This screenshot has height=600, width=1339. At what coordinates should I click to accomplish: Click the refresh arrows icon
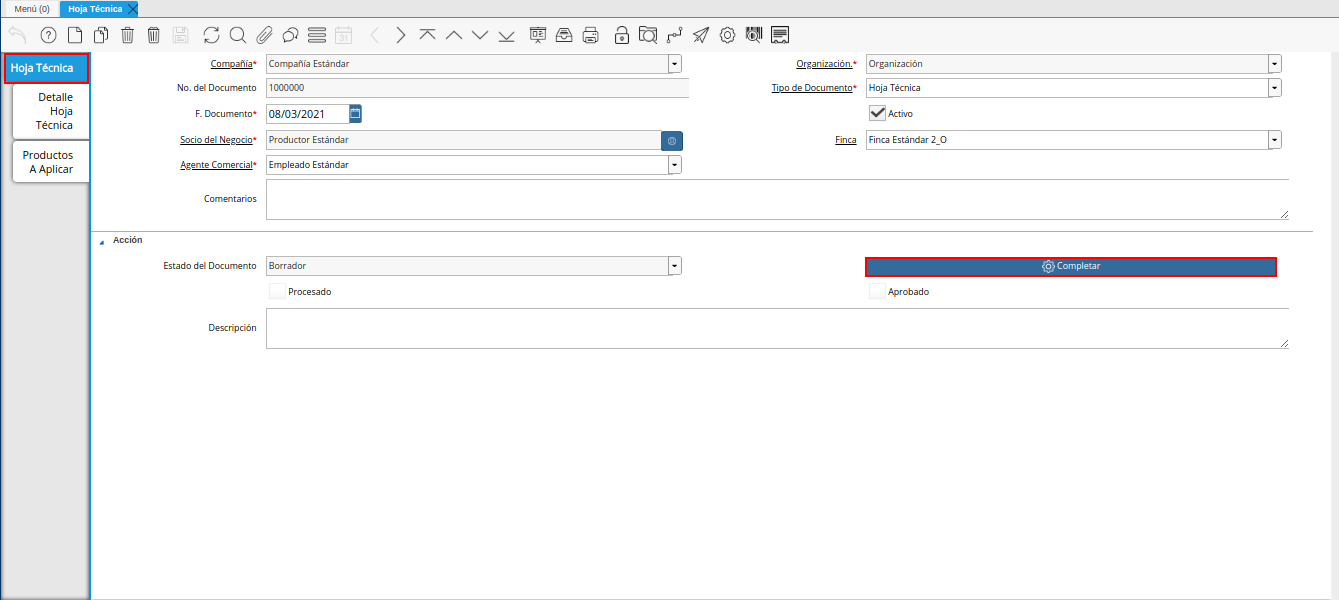[211, 35]
